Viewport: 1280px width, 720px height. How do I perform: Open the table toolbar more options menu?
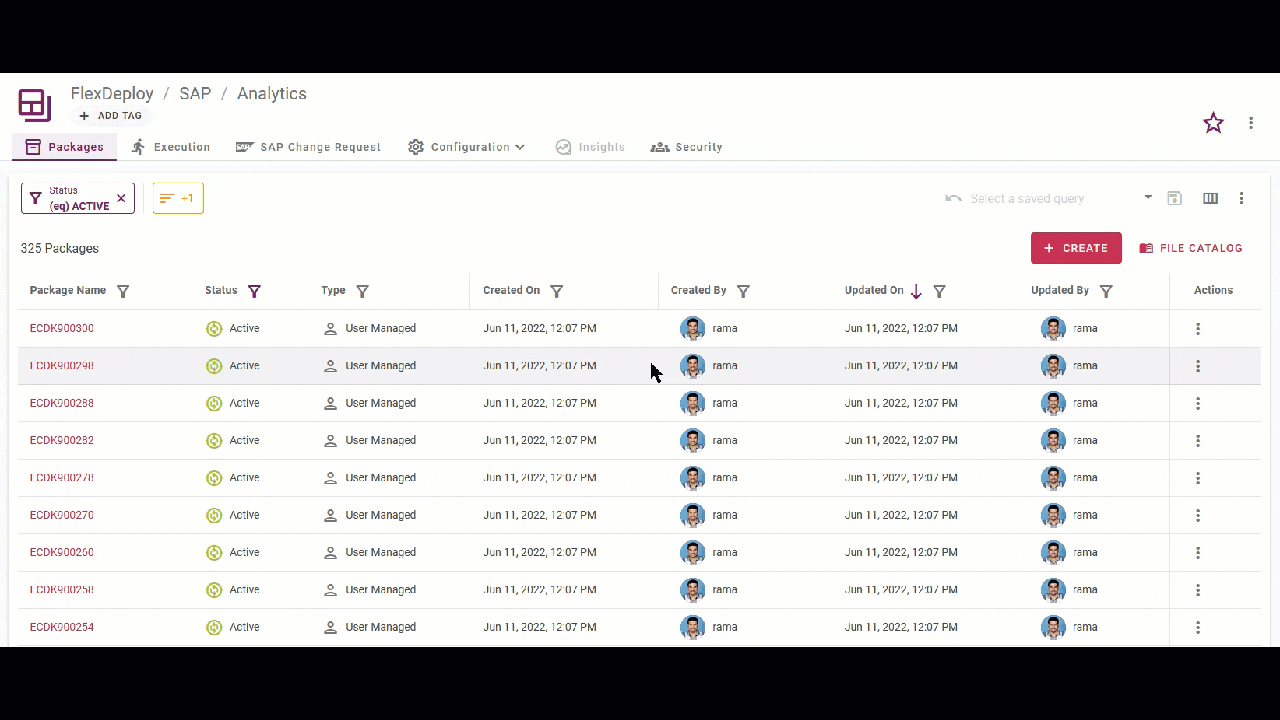click(1241, 199)
